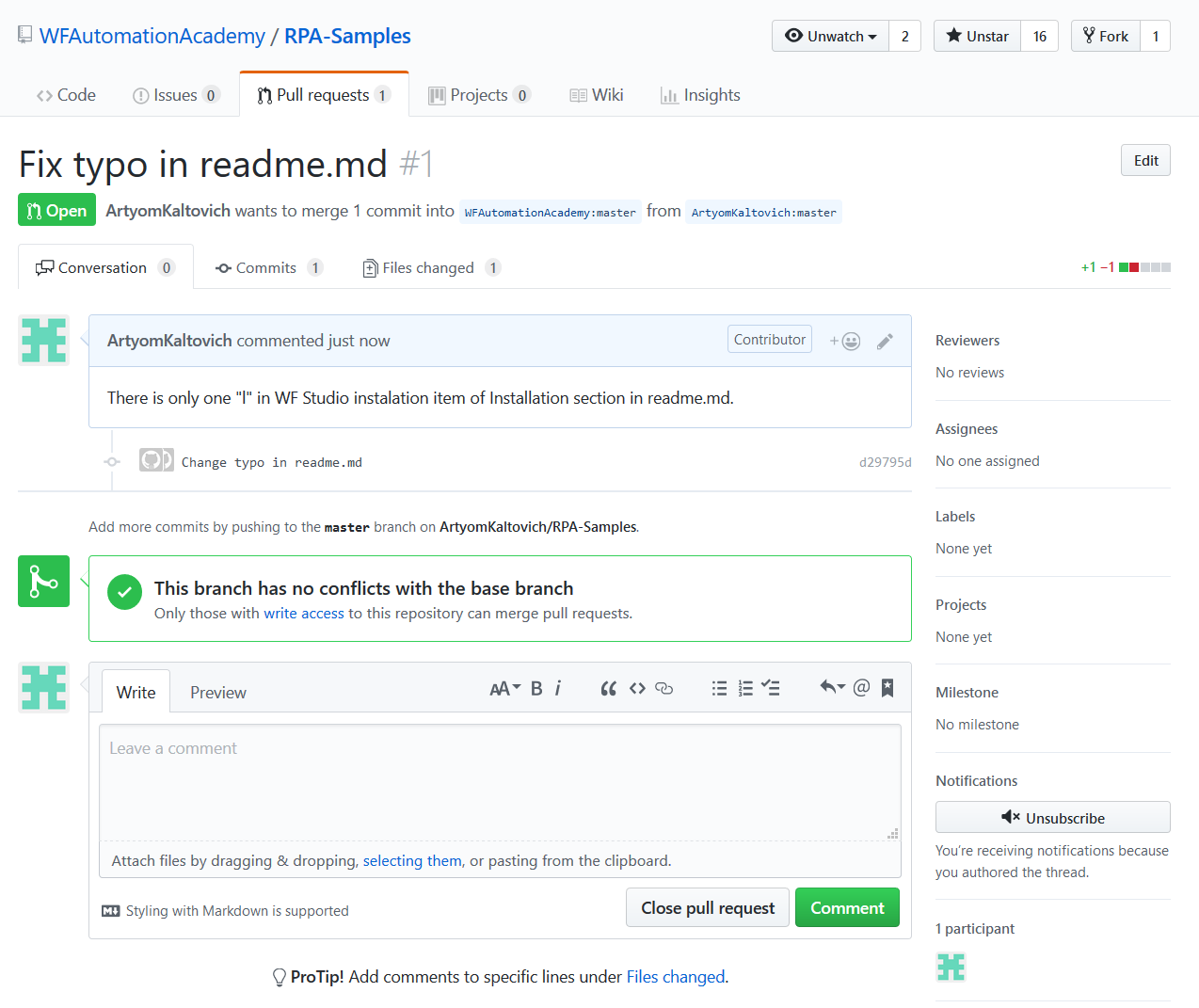
Task: Switch to Files changed tab
Action: click(x=431, y=267)
